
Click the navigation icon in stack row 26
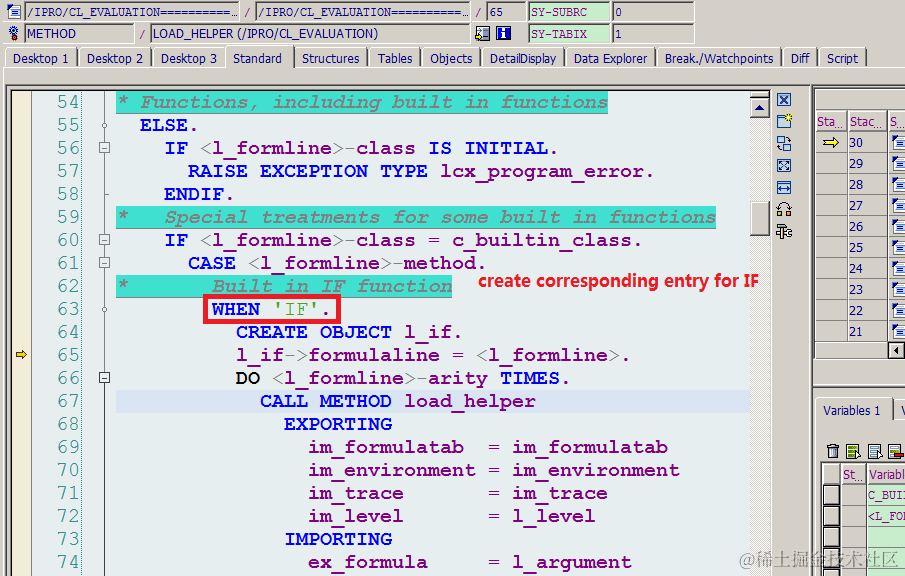898,226
